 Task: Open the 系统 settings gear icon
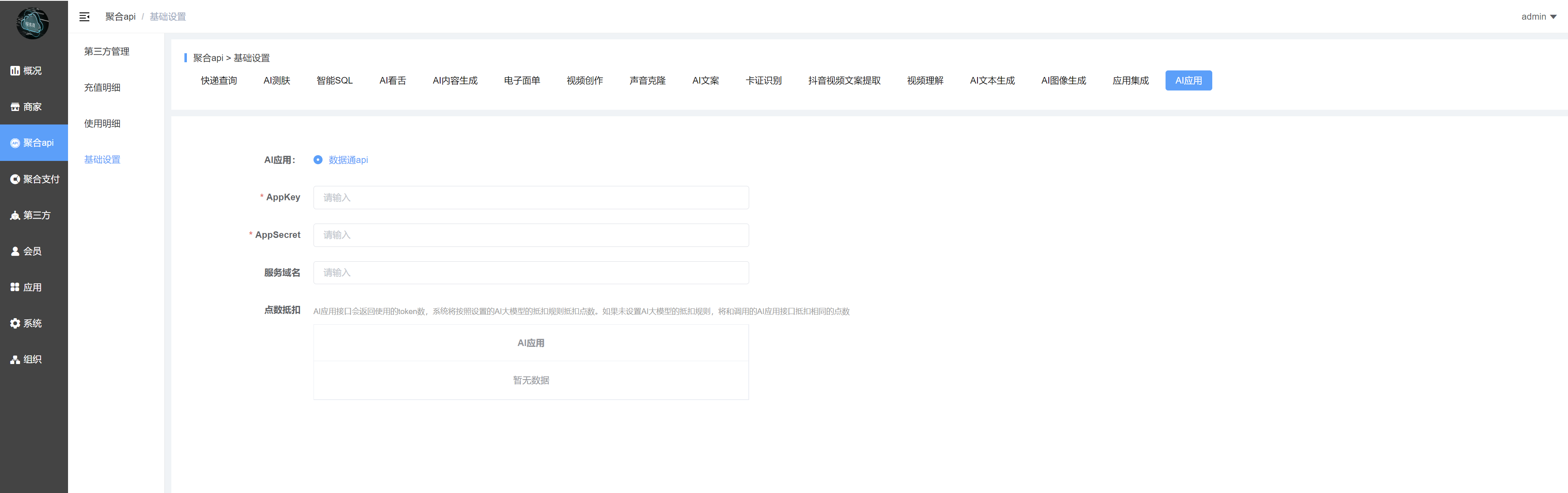pos(15,323)
